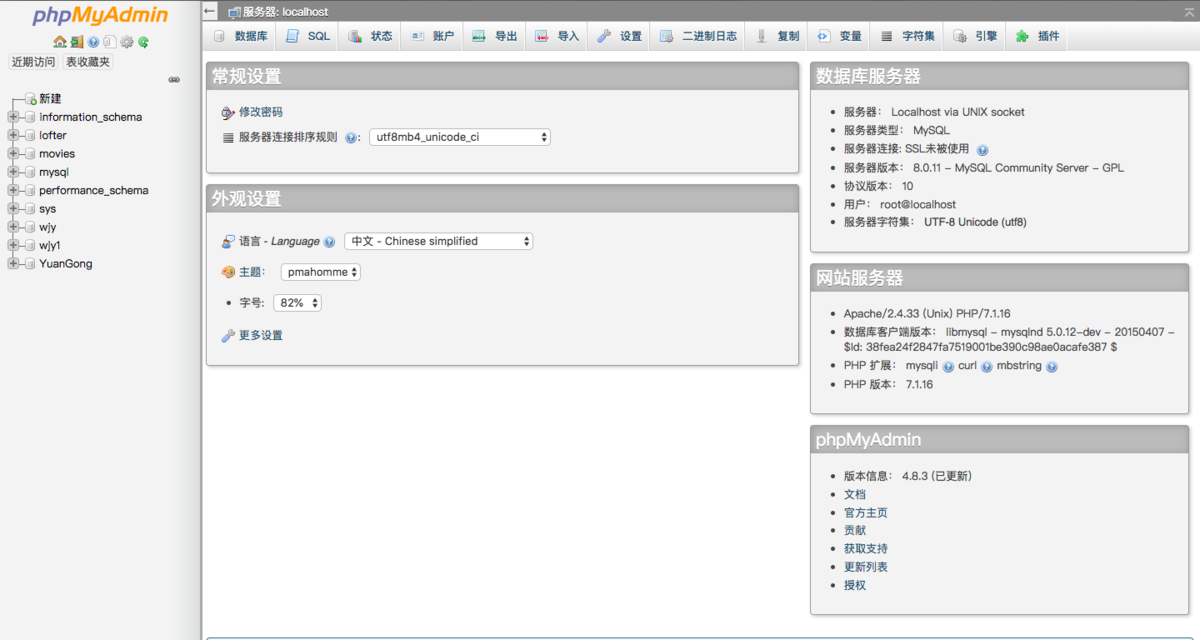
Task: Click the log out door icon
Action: click(x=76, y=42)
